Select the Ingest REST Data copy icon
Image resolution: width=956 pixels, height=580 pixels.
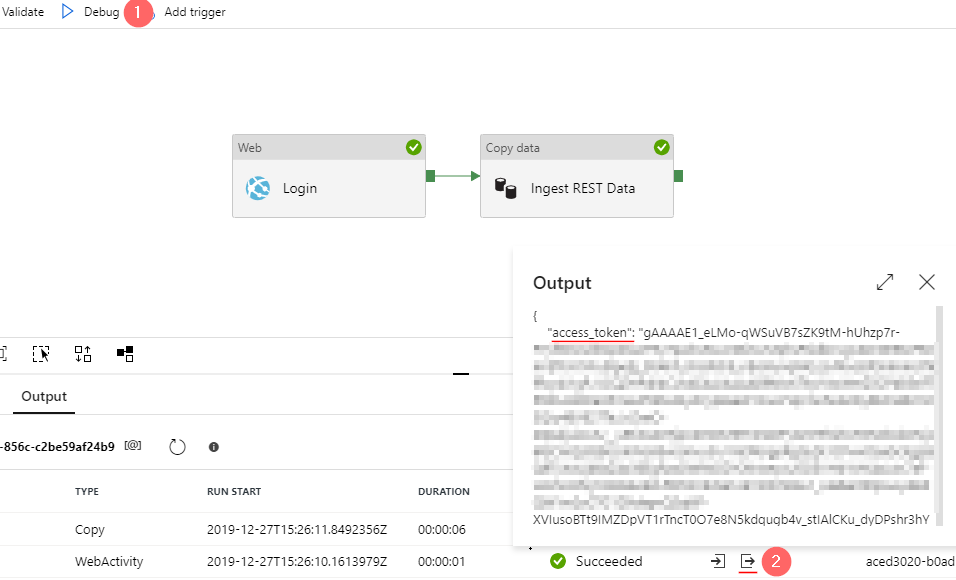pyautogui.click(x=505, y=188)
